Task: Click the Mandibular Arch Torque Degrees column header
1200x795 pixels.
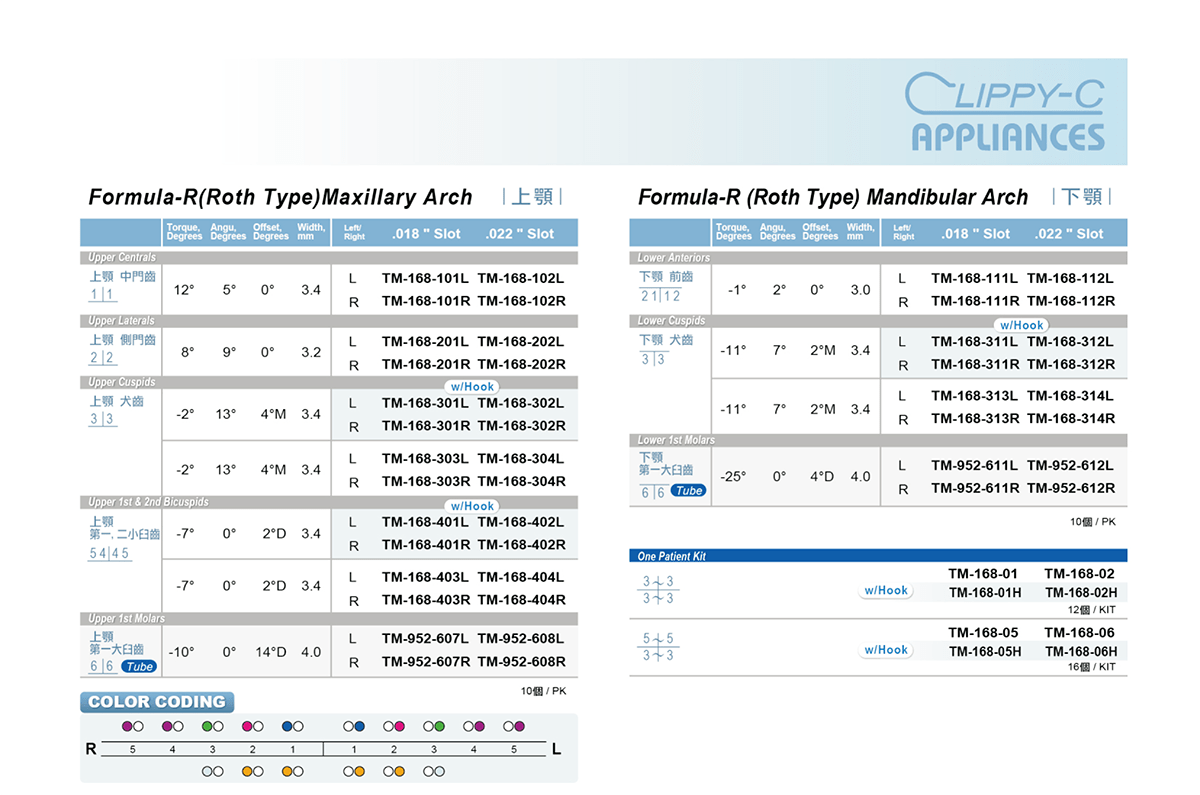Action: click(733, 233)
